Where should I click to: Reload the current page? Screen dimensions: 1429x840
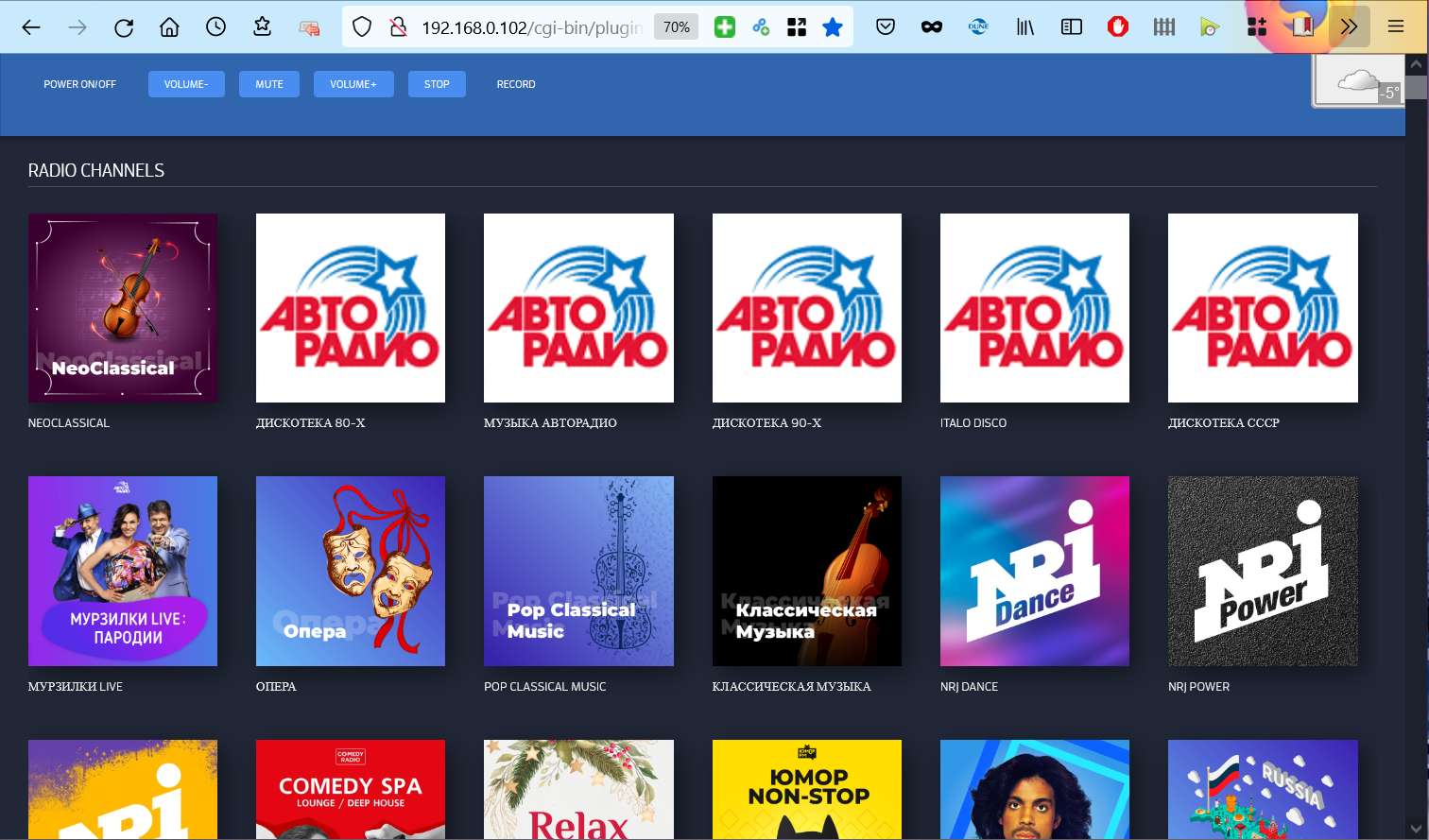(124, 27)
